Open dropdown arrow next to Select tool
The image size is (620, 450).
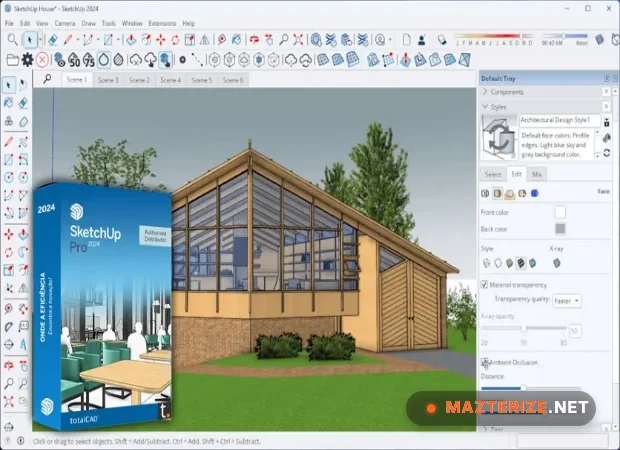click(40, 40)
